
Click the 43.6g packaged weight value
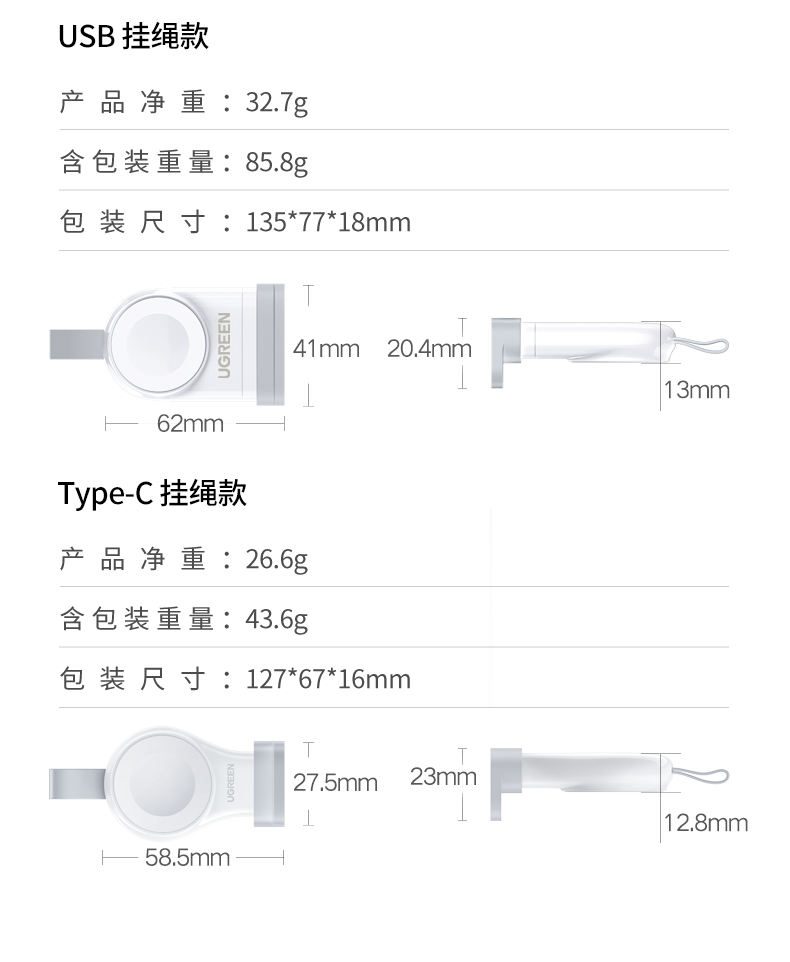click(x=277, y=619)
